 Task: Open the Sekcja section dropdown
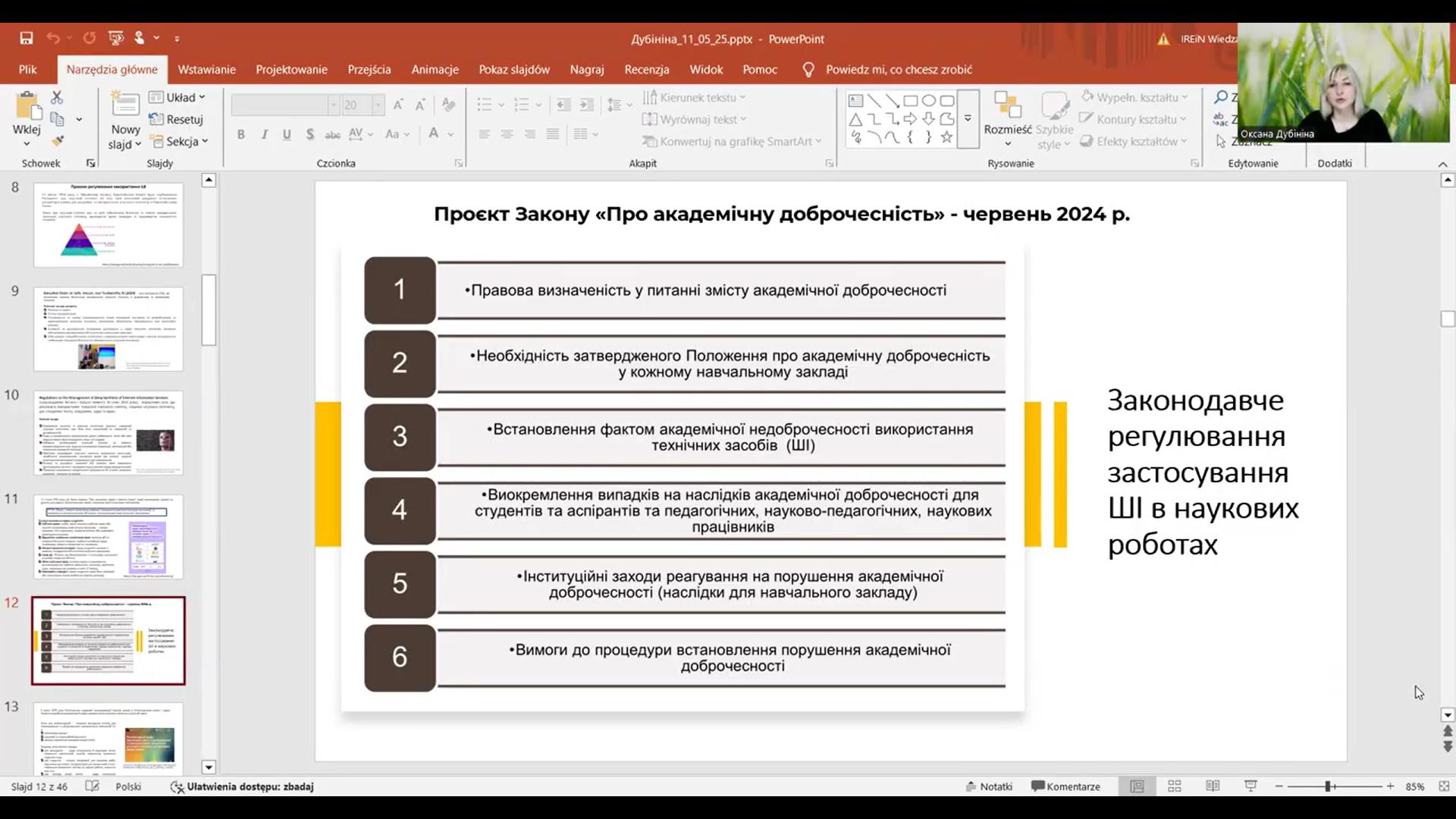(x=180, y=141)
